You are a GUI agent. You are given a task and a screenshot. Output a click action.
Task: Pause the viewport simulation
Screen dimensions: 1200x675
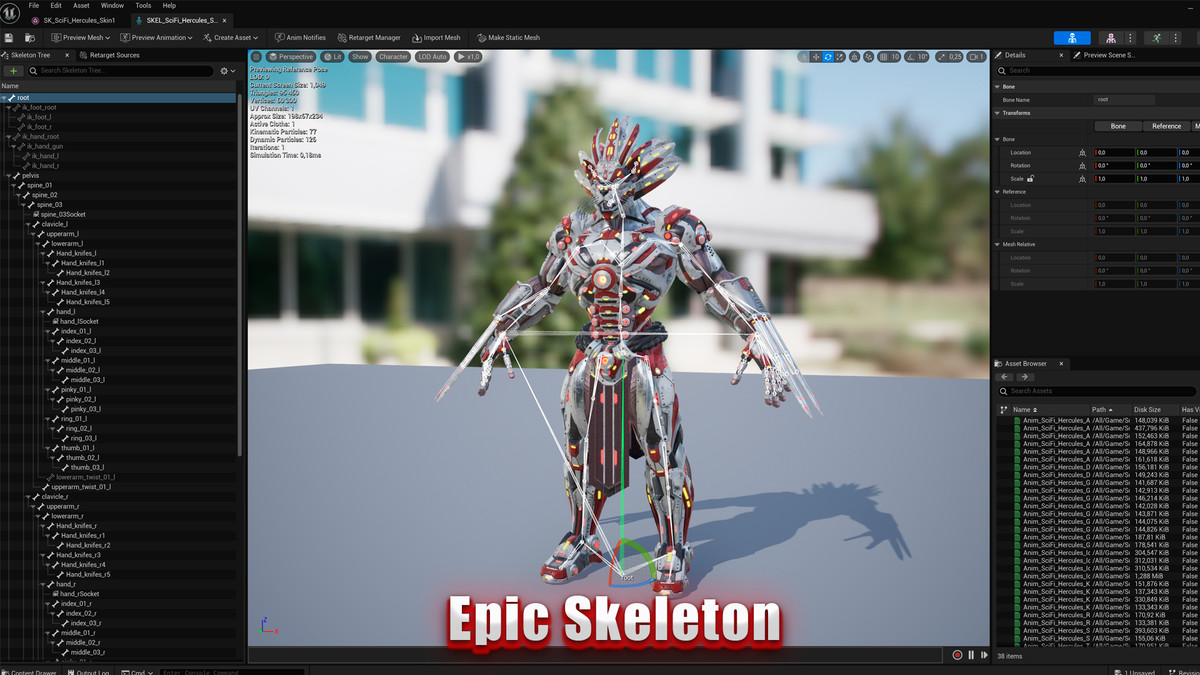click(x=971, y=655)
